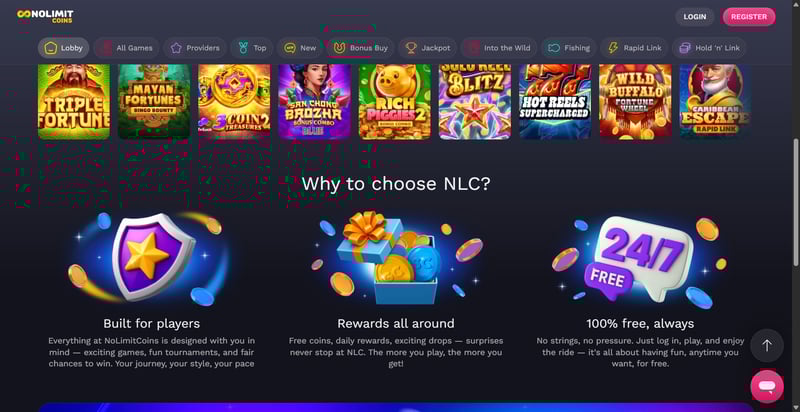
Task: Switch to the All Games tab
Action: (127, 48)
